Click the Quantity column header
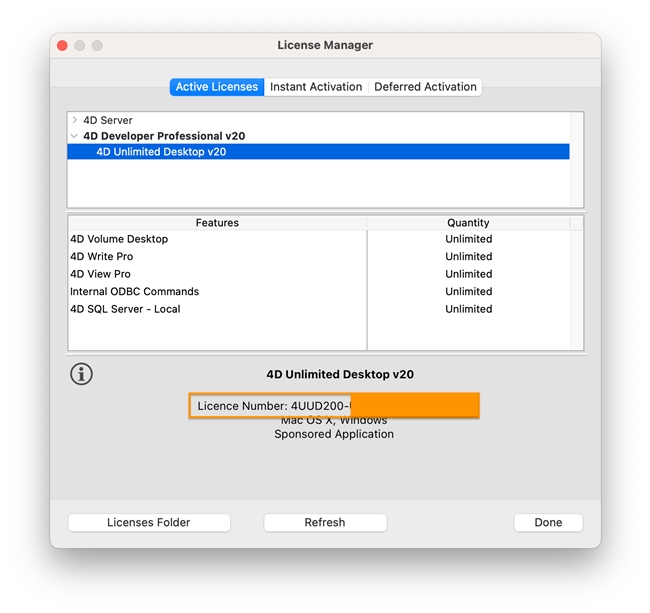 [468, 223]
